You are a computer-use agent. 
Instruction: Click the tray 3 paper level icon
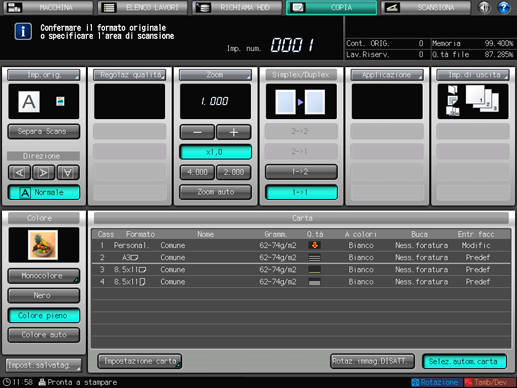314,270
